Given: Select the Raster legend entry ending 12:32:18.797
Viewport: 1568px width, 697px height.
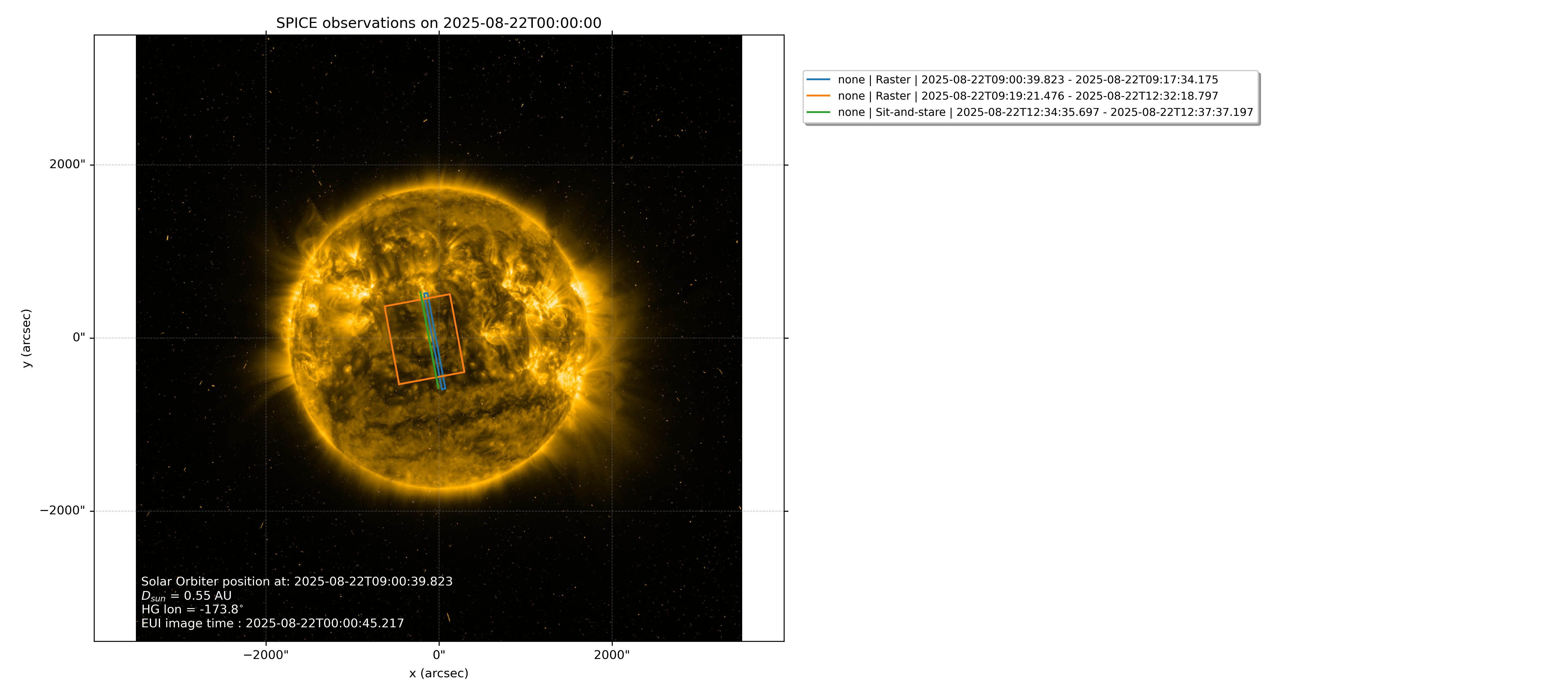Looking at the screenshot, I should coord(1028,96).
